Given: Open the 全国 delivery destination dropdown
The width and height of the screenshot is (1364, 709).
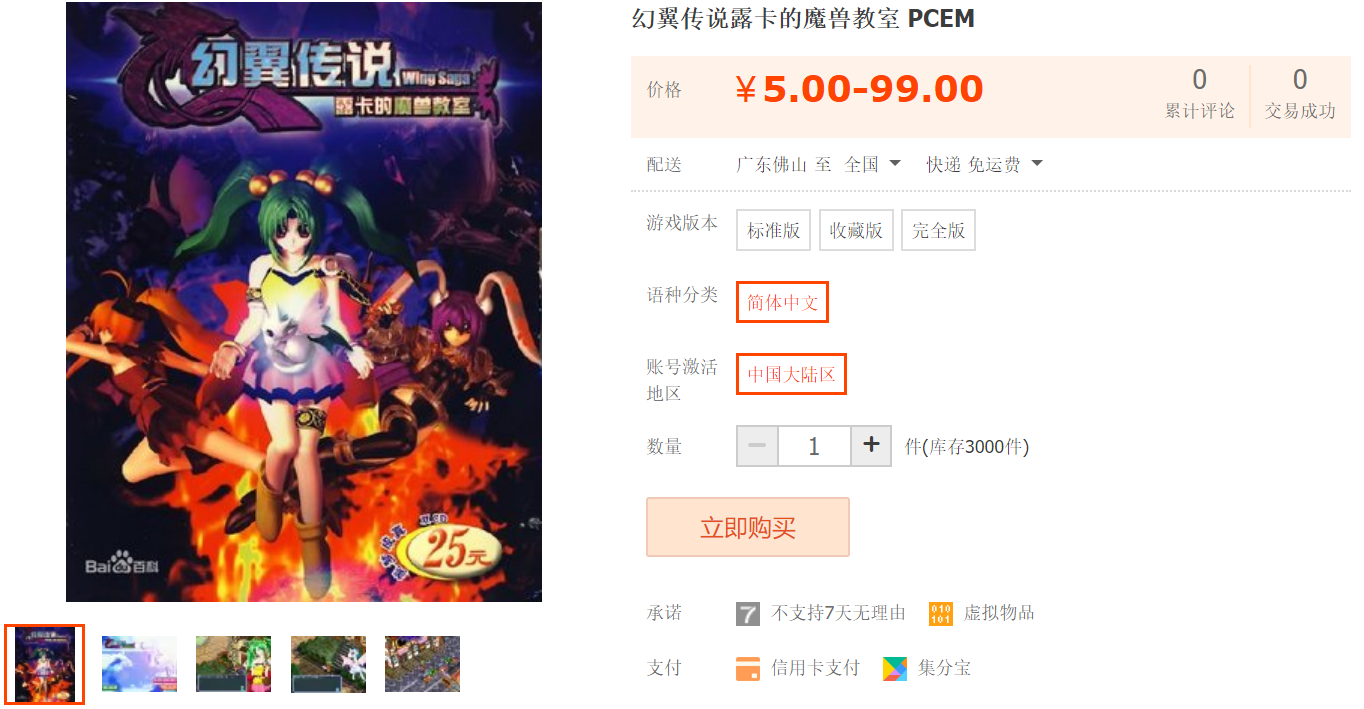Looking at the screenshot, I should (872, 164).
